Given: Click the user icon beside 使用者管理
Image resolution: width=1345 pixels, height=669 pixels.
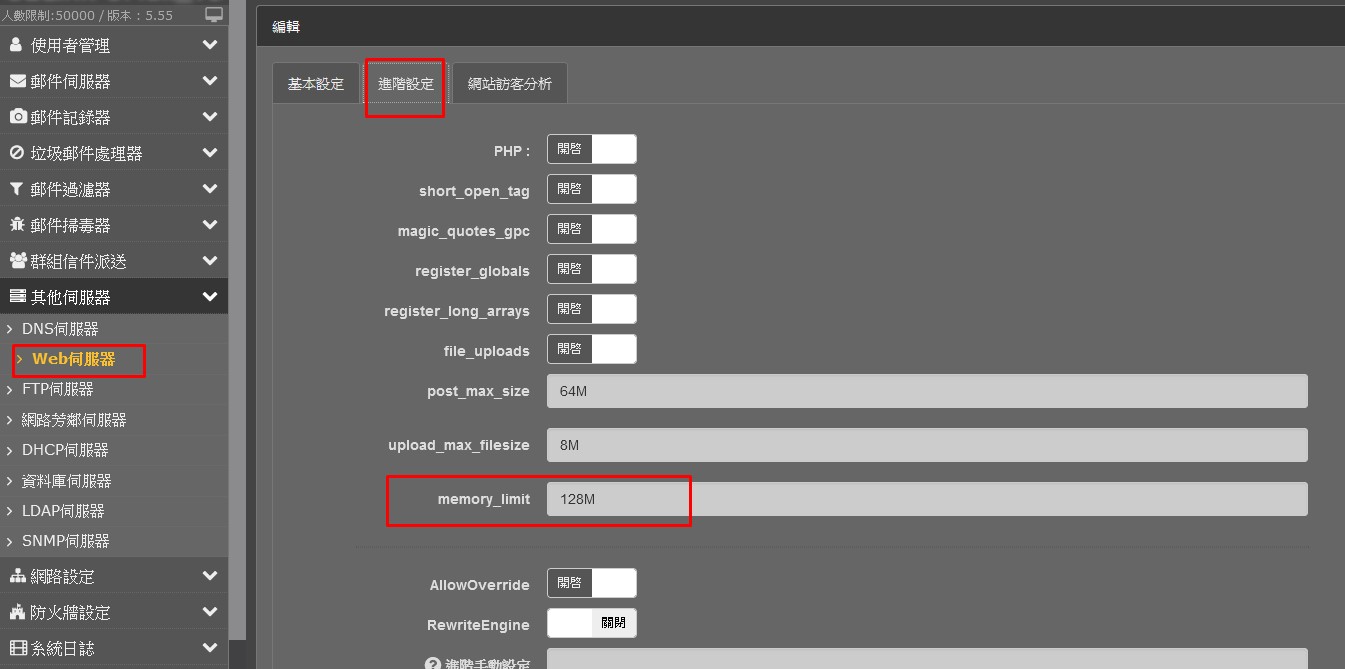Looking at the screenshot, I should [16, 45].
